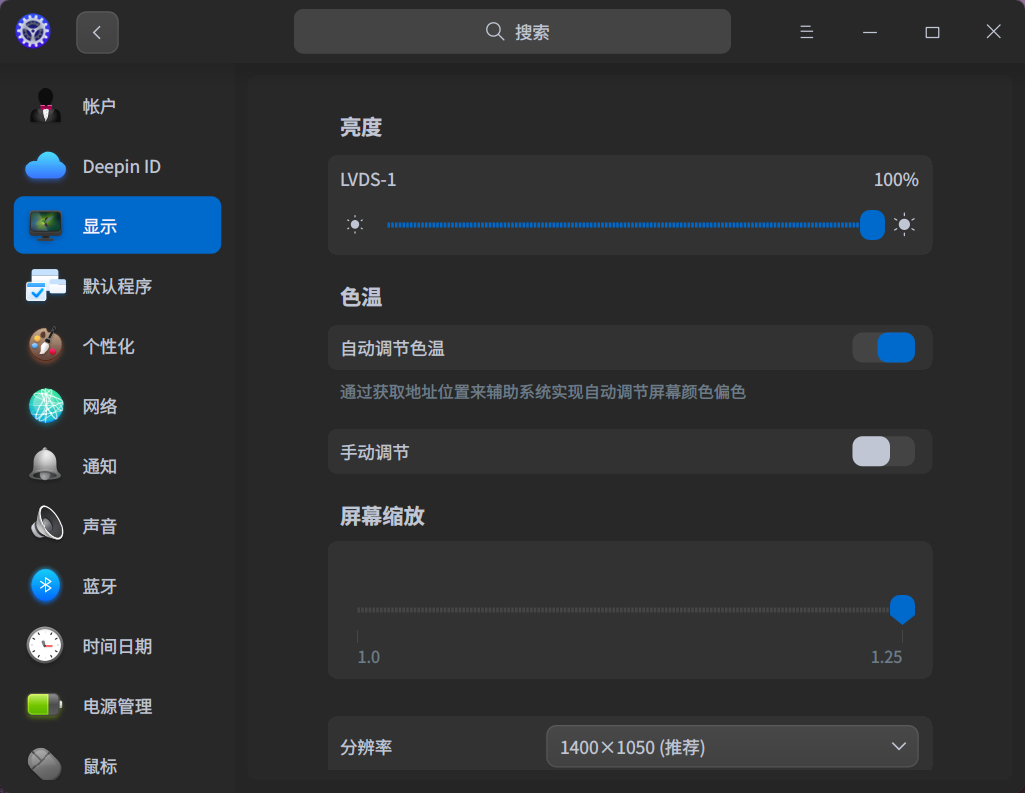This screenshot has width=1025, height=793.
Task: Expand the resolution list showing 1400×1050
Action: (731, 746)
